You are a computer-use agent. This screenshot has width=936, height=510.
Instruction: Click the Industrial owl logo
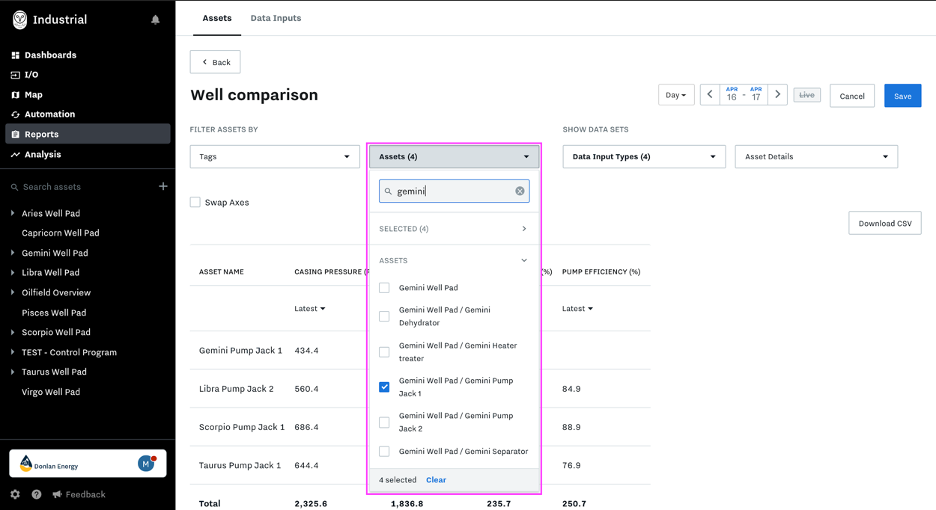(20, 20)
